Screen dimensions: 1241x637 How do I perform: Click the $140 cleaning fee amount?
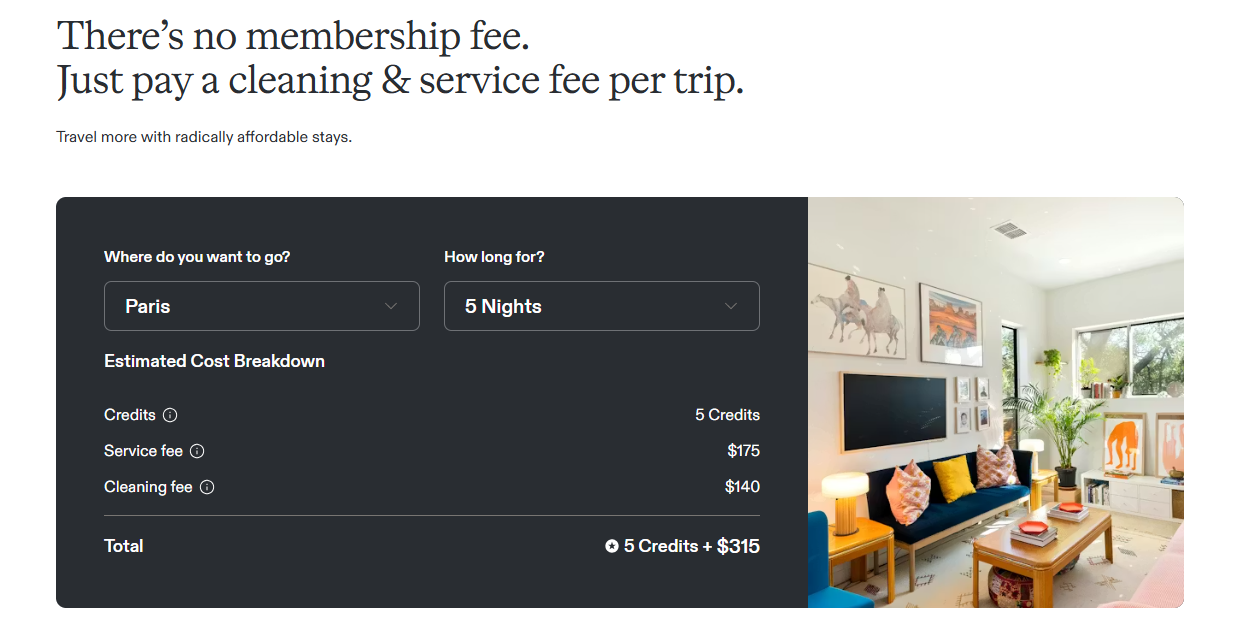(x=742, y=487)
